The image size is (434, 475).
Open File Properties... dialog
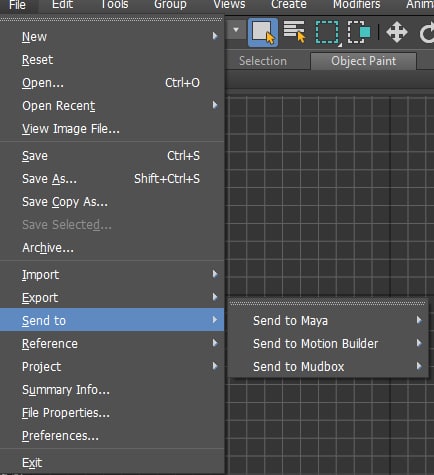(112, 412)
